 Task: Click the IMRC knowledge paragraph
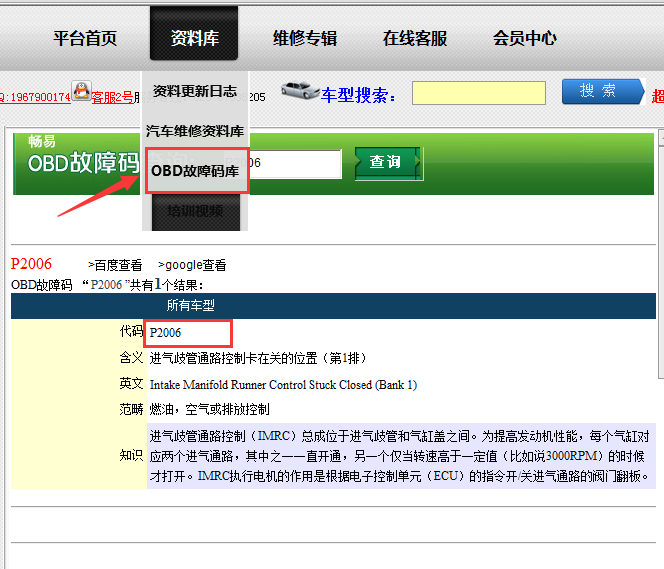pyautogui.click(x=400, y=456)
